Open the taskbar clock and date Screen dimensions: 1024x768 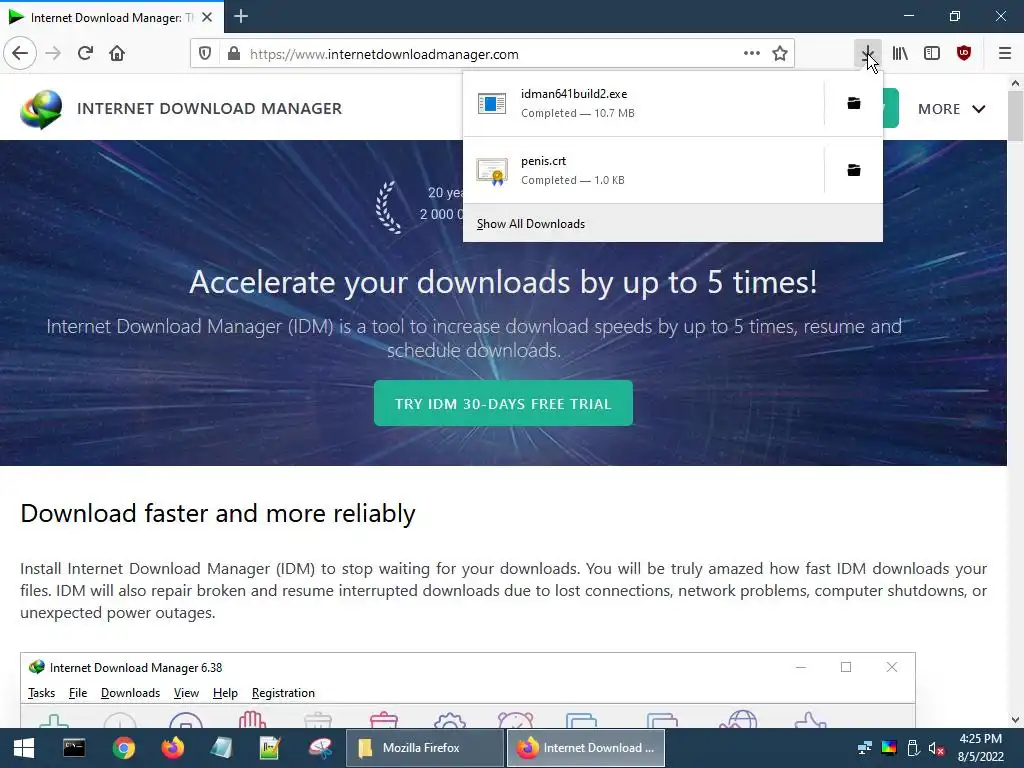[x=980, y=748]
